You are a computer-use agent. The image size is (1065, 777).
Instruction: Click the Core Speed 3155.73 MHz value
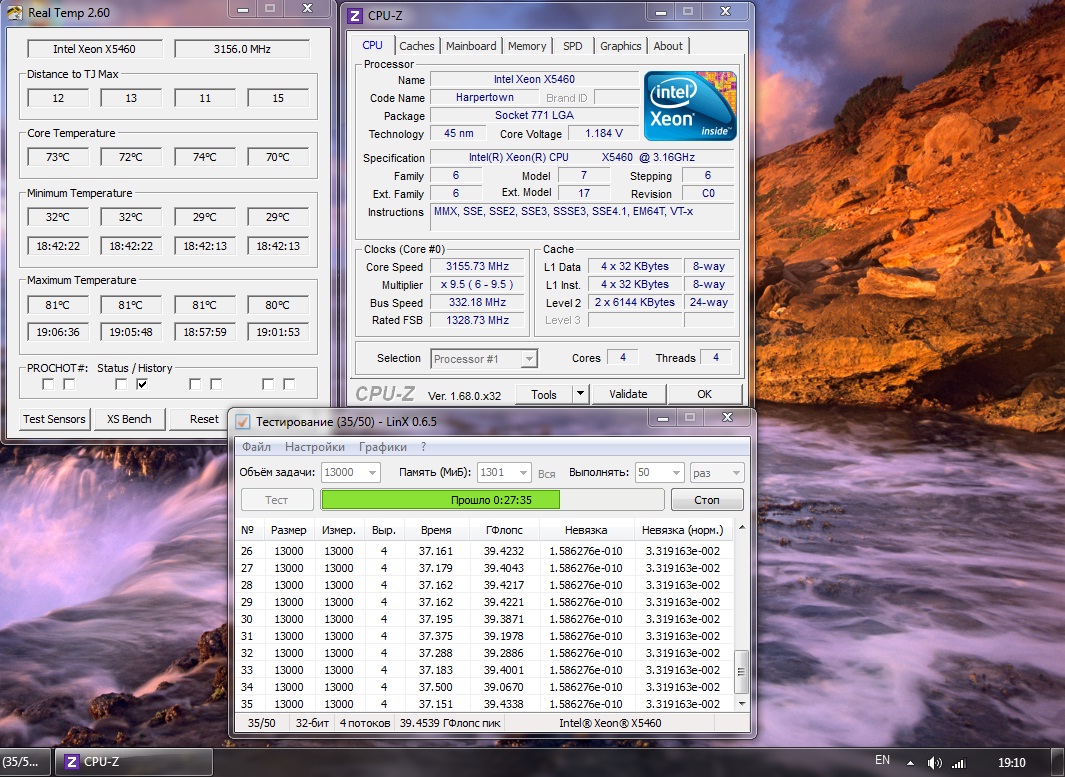pyautogui.click(x=477, y=266)
